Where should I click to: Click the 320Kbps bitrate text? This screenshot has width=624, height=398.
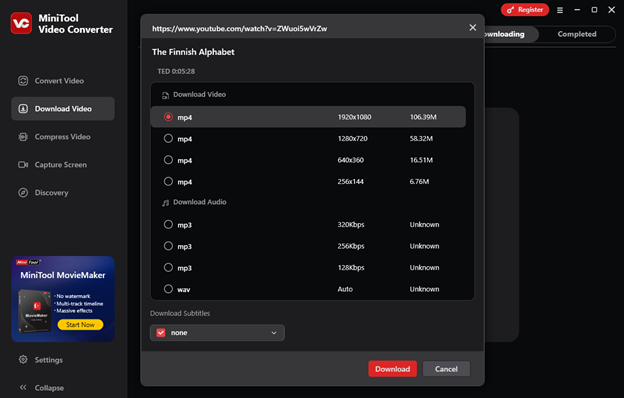click(x=351, y=224)
